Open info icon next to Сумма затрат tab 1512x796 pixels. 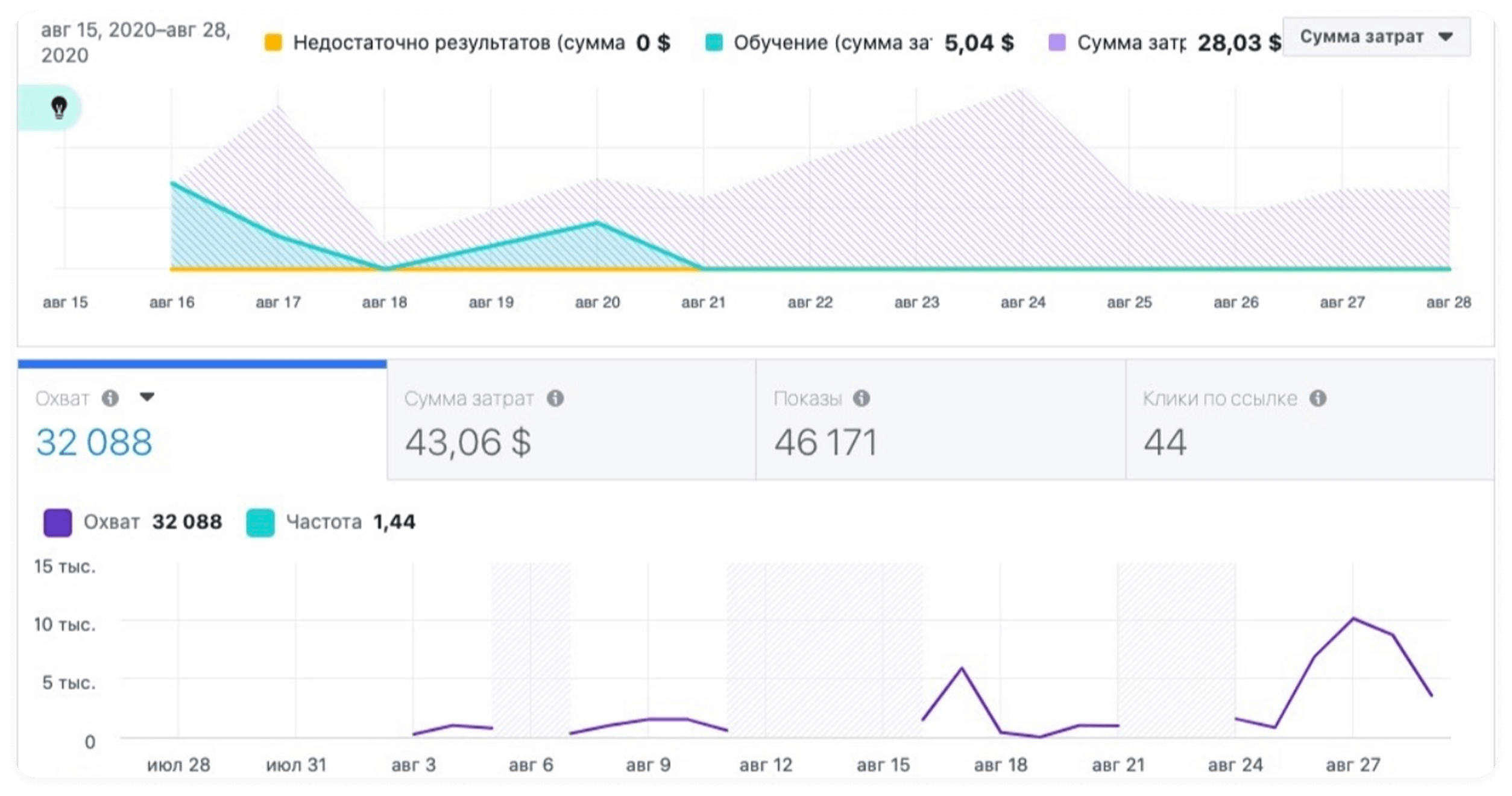pos(555,398)
